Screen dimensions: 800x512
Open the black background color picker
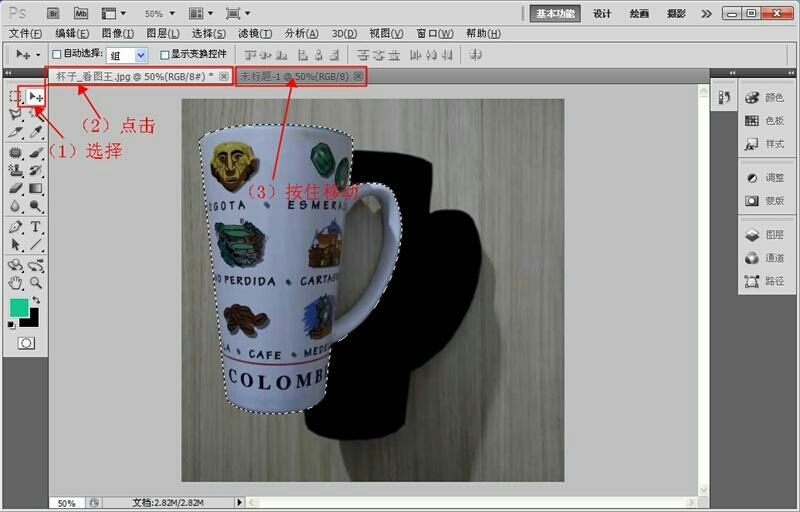[x=32, y=320]
